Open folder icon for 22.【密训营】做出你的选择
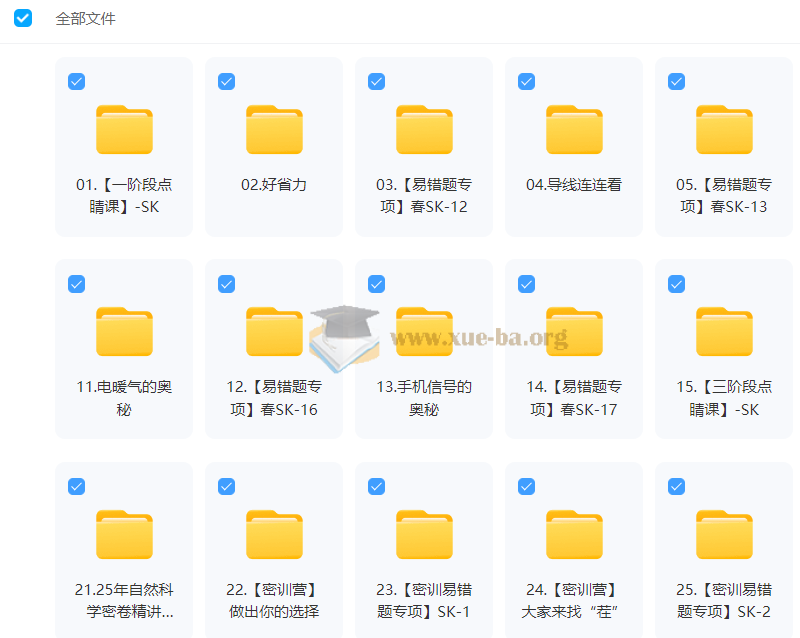Screen dimensions: 800x638 [x=274, y=534]
